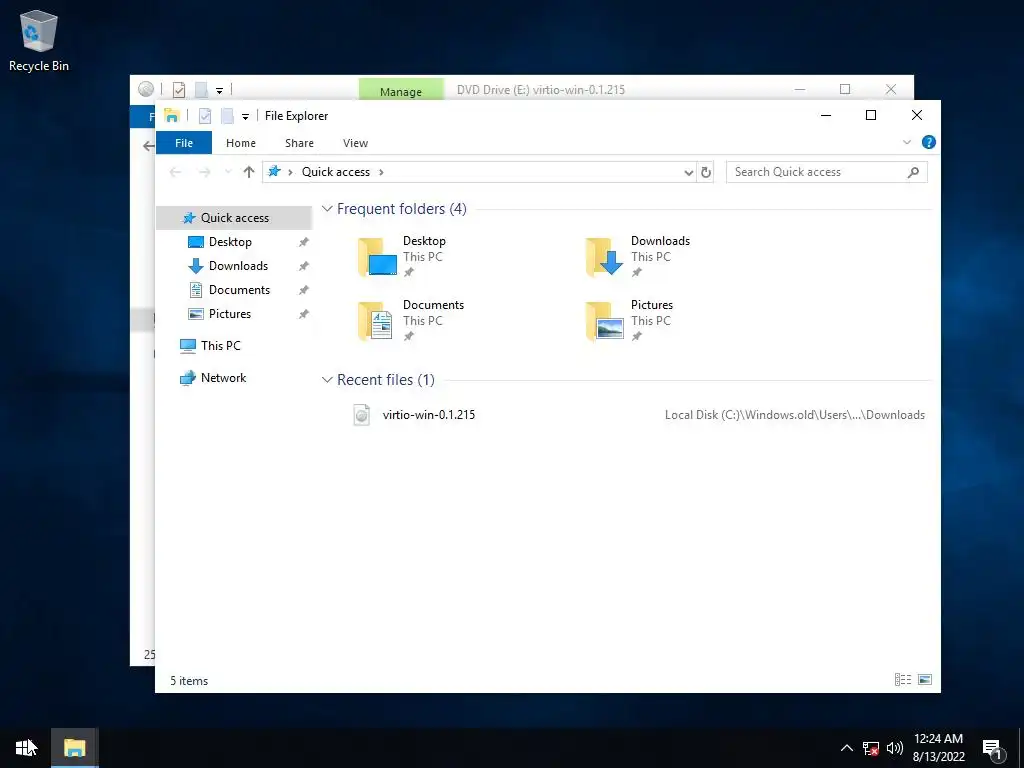Click the search magnifier icon
The image size is (1024, 768).
(x=913, y=172)
